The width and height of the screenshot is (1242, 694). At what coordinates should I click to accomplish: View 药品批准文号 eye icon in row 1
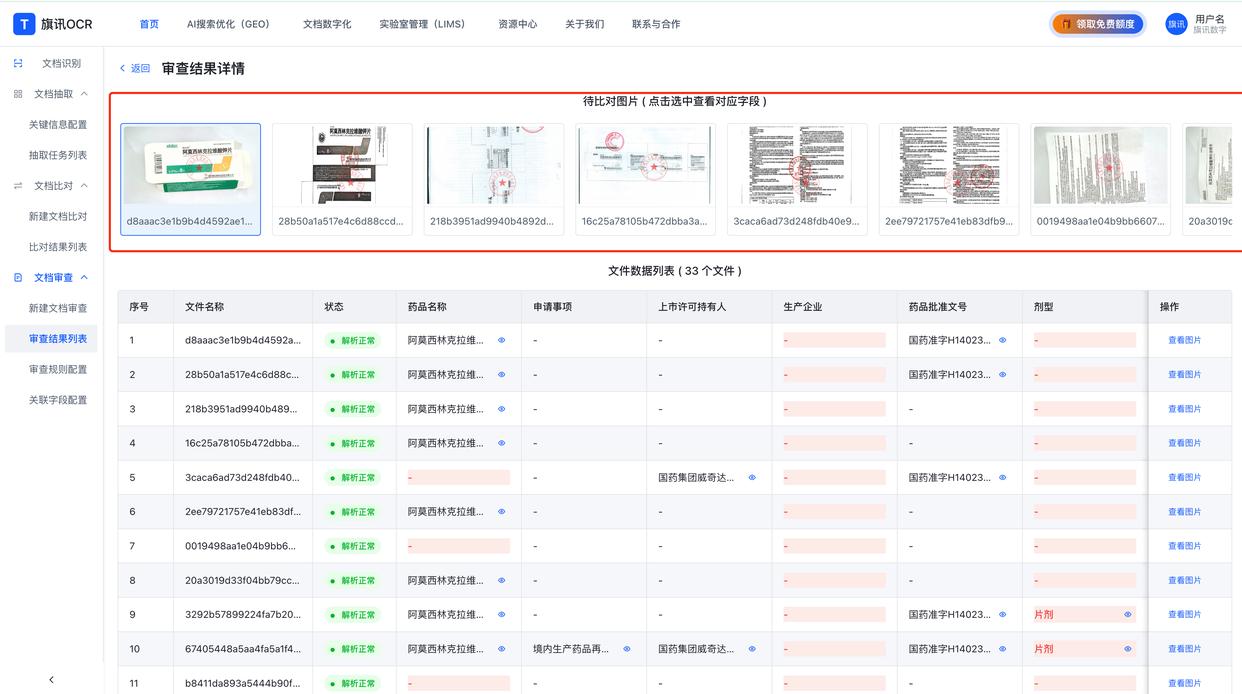pyautogui.click(x=1002, y=340)
